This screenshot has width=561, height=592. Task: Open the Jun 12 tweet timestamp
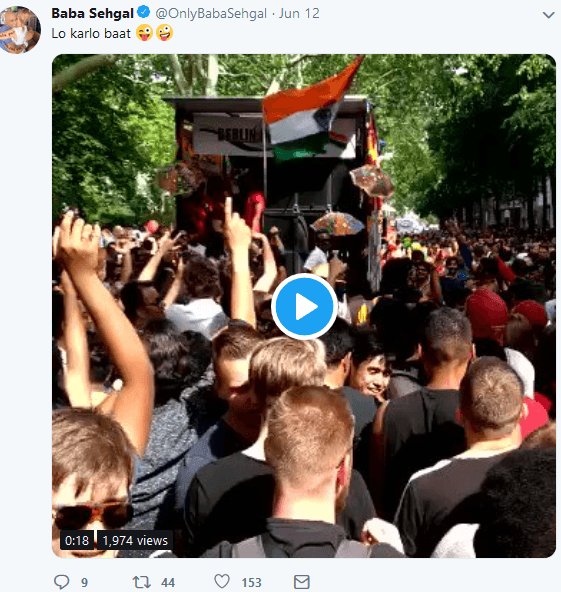299,14
